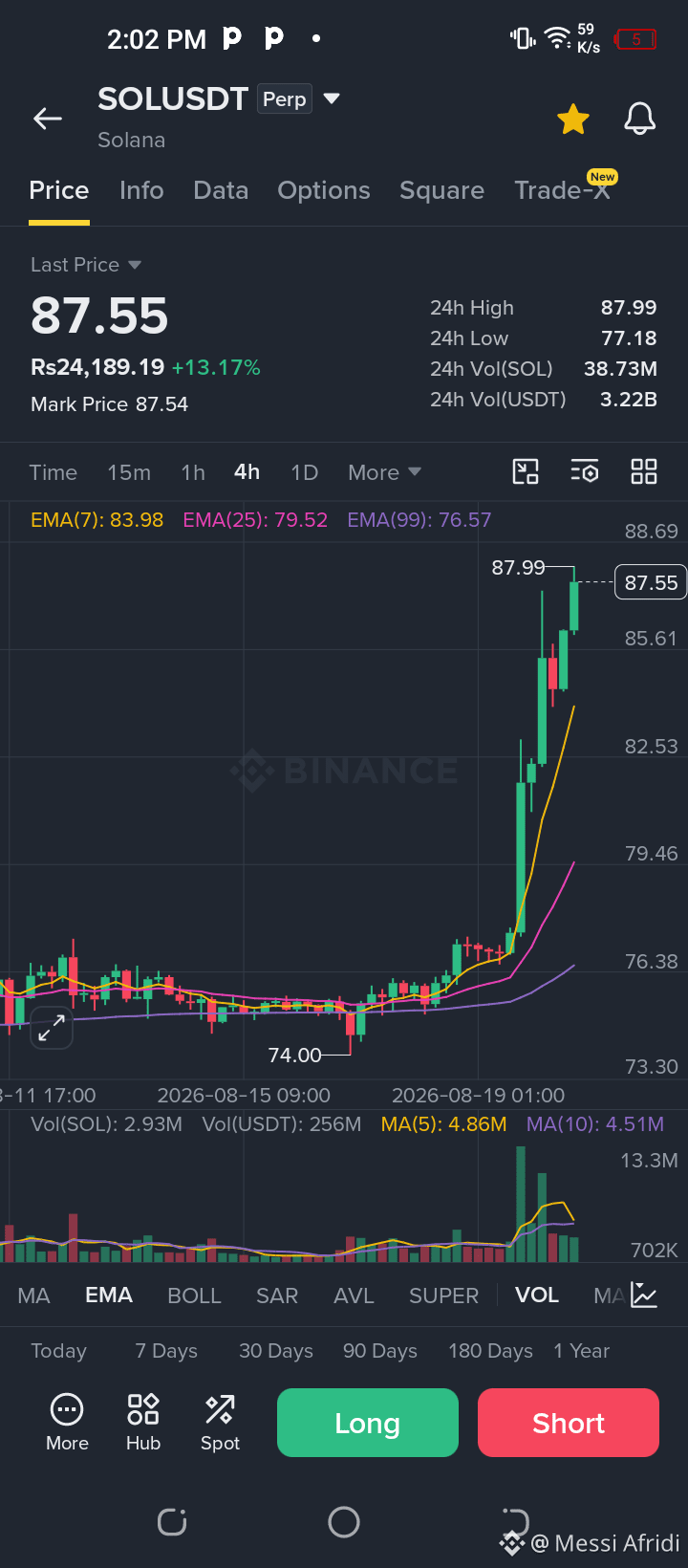688x1568 pixels.
Task: Toggle the SAR indicator
Action: [277, 1296]
